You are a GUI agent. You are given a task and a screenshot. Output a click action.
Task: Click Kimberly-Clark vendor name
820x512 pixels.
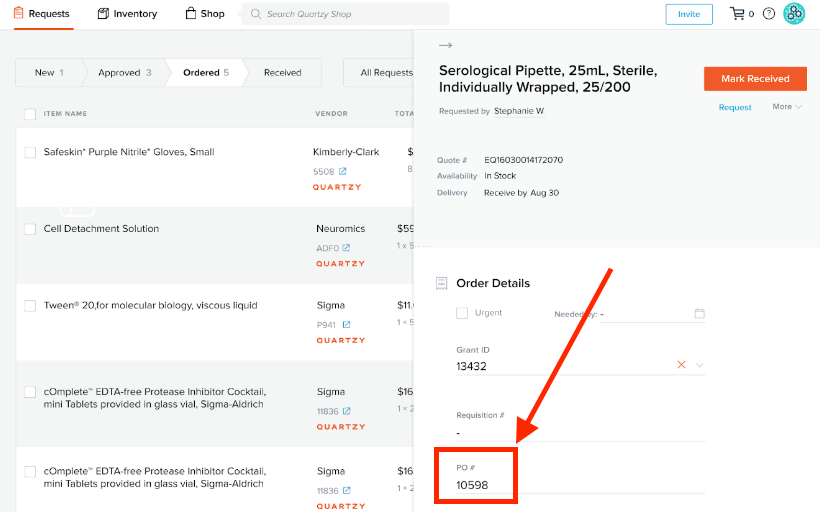pyautogui.click(x=346, y=152)
